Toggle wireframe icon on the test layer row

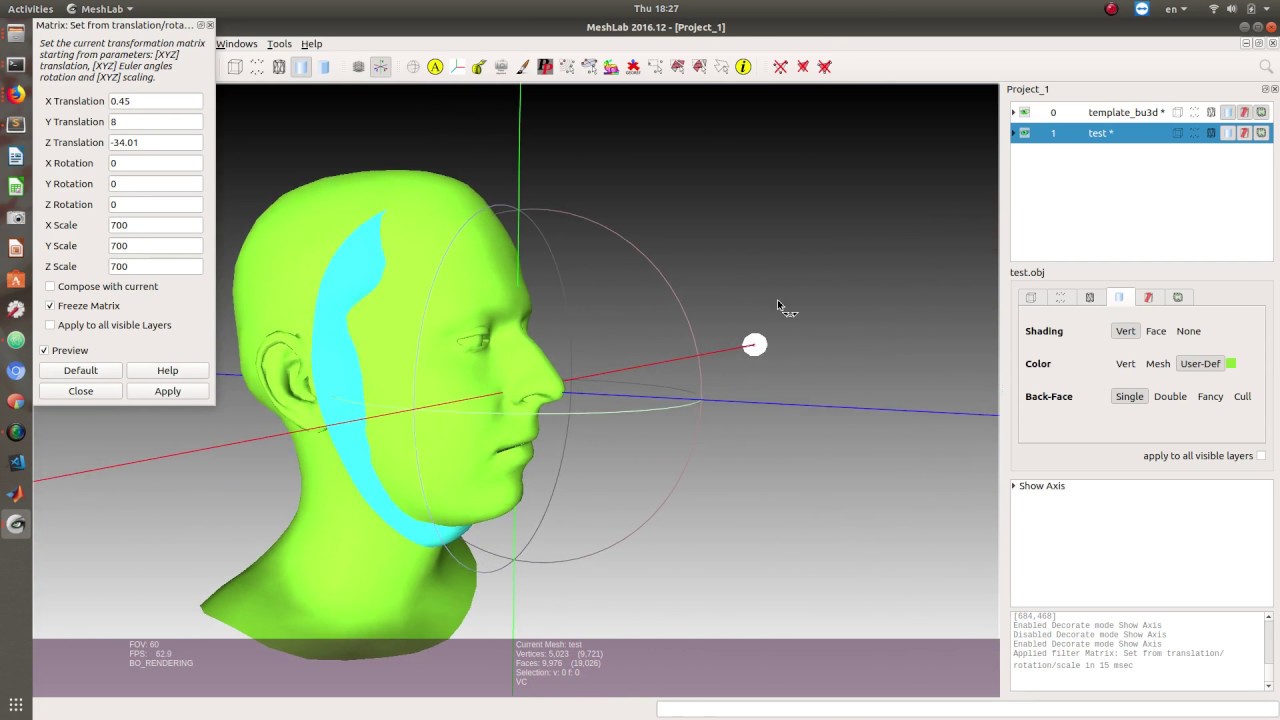1211,133
